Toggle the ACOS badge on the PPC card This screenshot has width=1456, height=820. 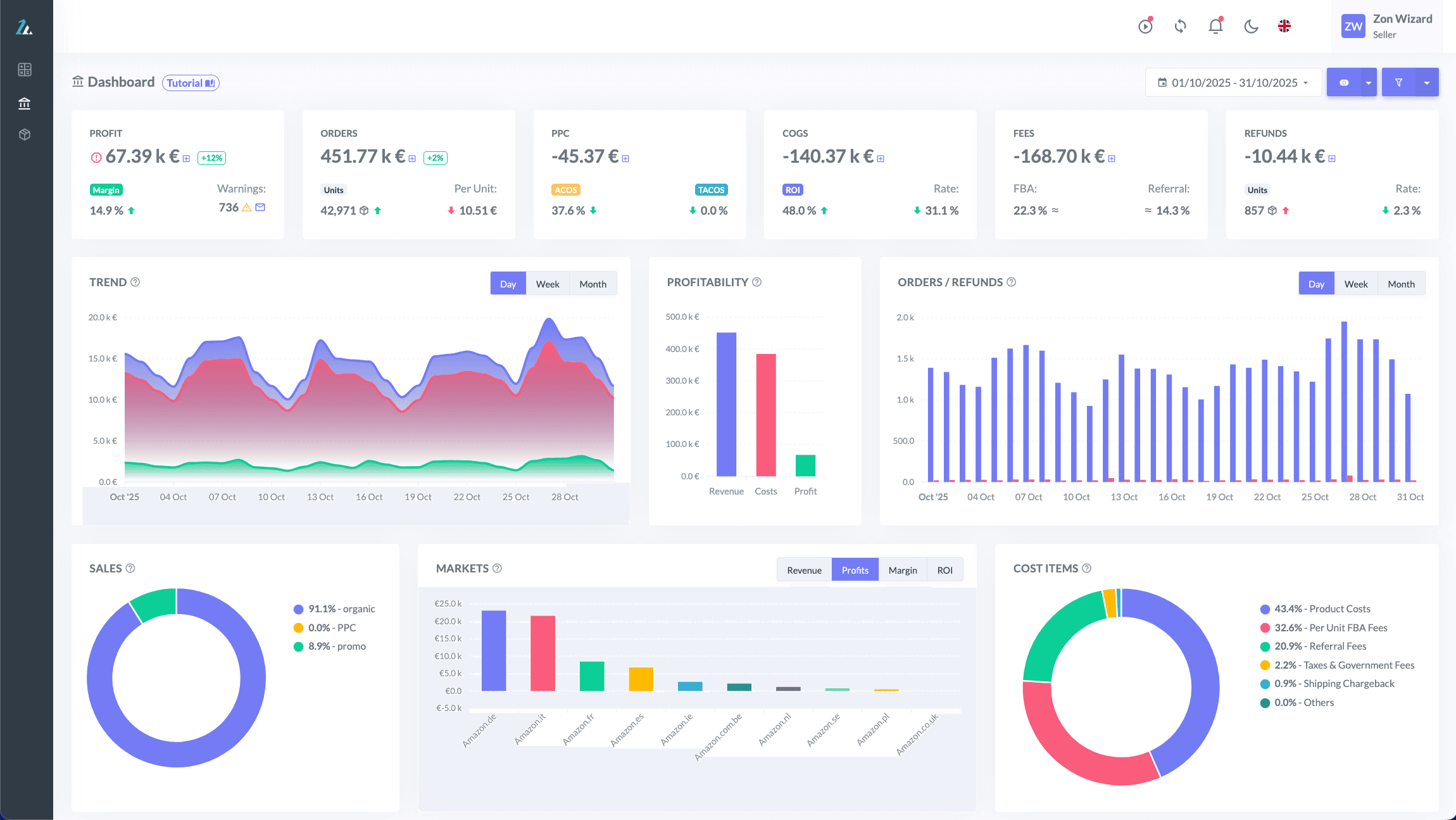[x=565, y=190]
